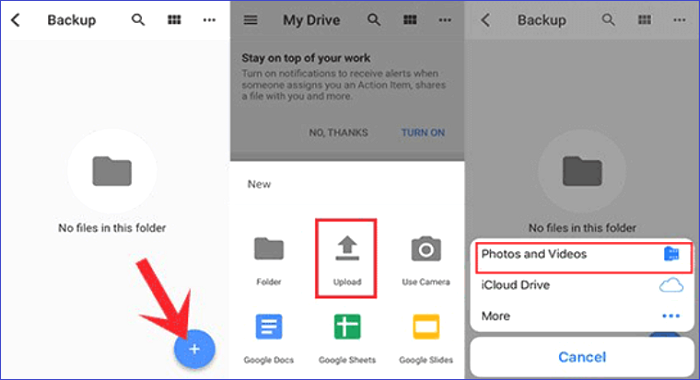This screenshot has height=380, width=700.
Task: Open search in right Backup screen
Action: pos(608,20)
